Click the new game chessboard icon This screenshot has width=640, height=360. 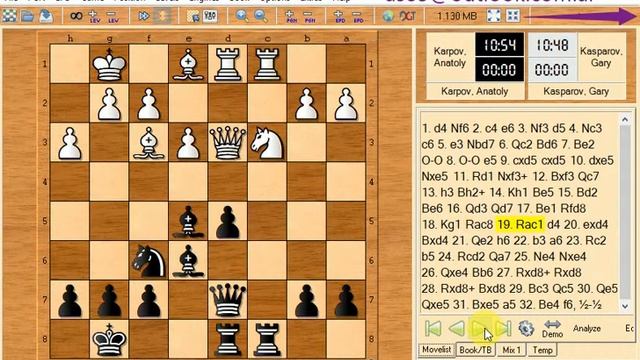click(x=9, y=16)
